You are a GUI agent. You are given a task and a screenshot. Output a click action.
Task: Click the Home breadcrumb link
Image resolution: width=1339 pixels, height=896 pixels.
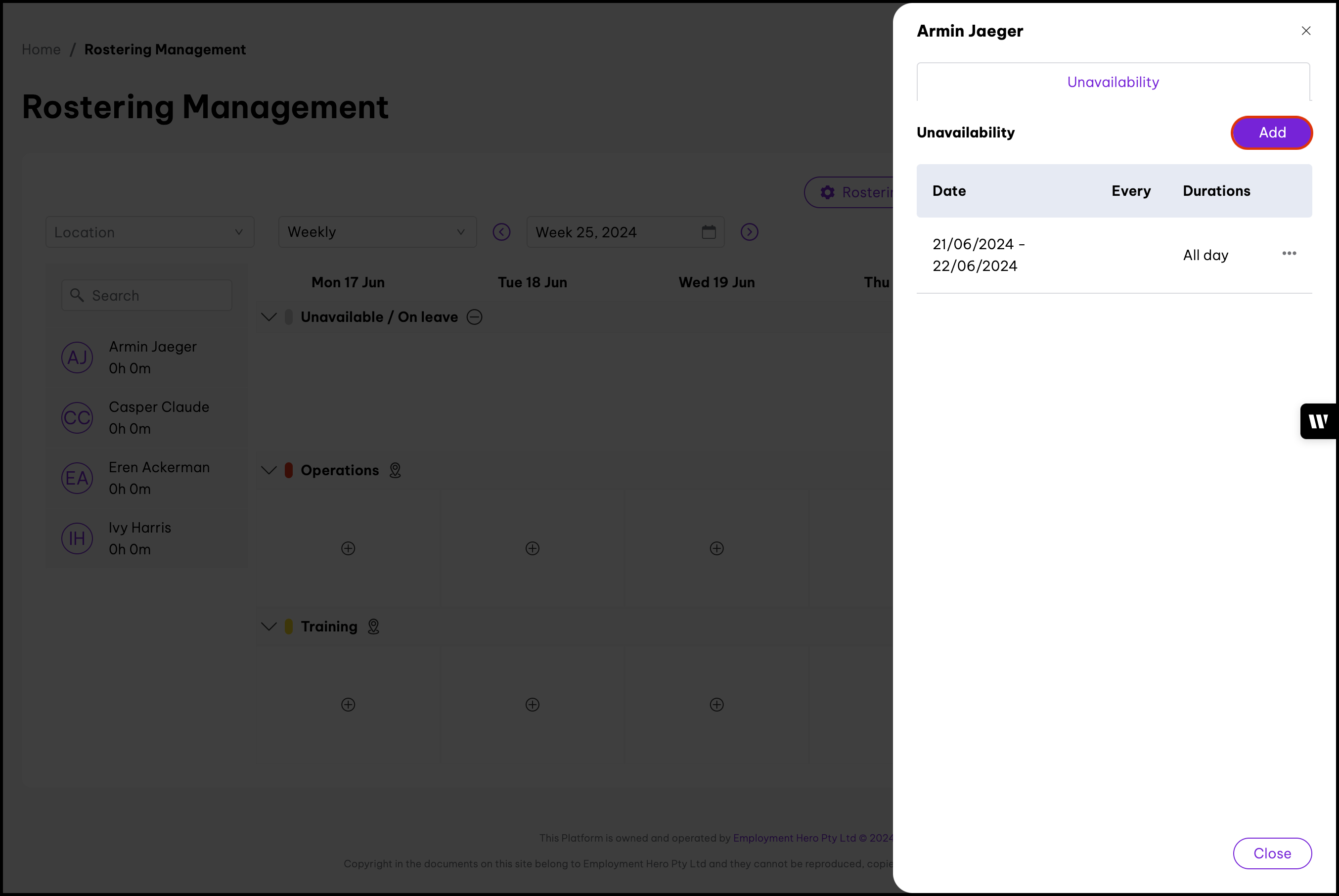coord(41,50)
